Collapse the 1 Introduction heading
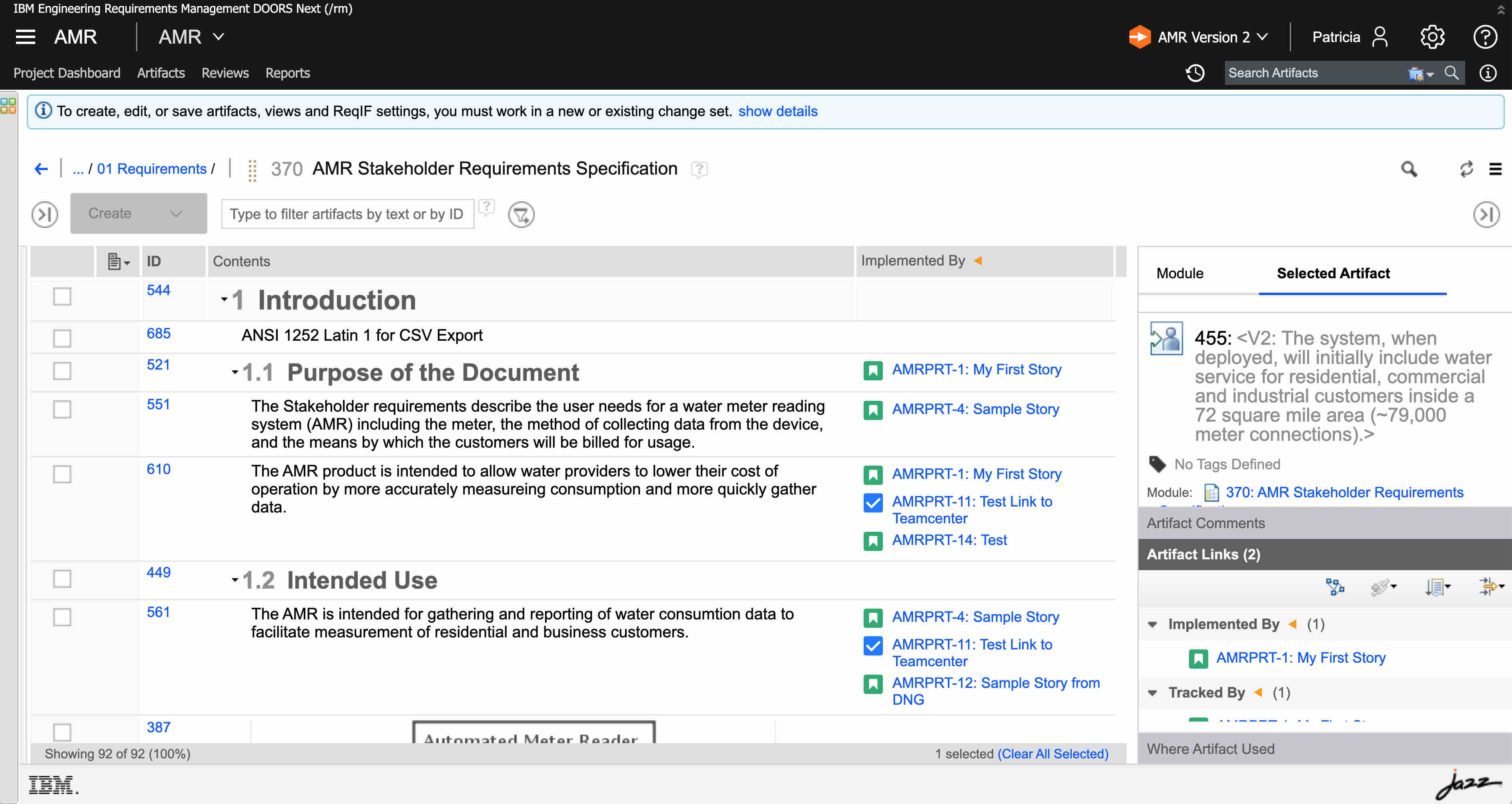This screenshot has width=1512, height=804. [224, 299]
